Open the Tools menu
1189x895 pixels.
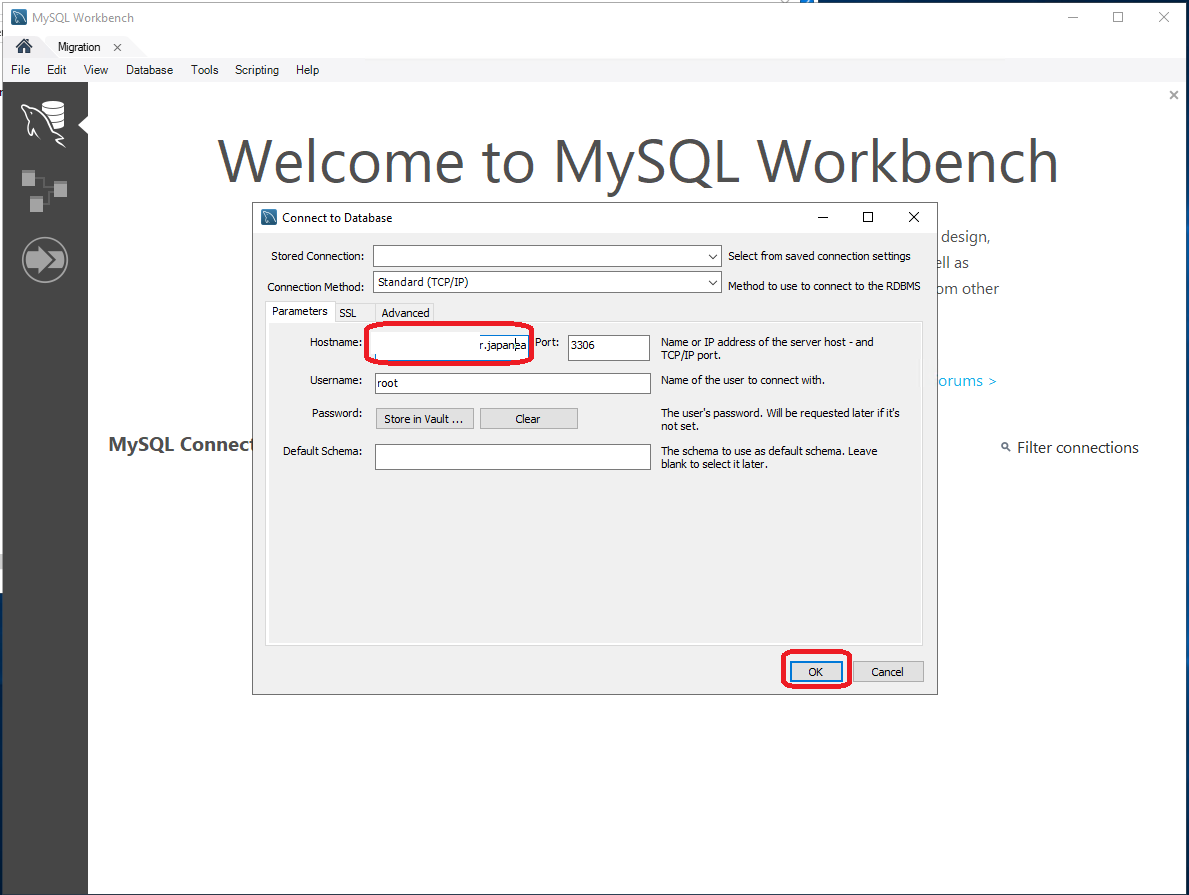(x=205, y=70)
